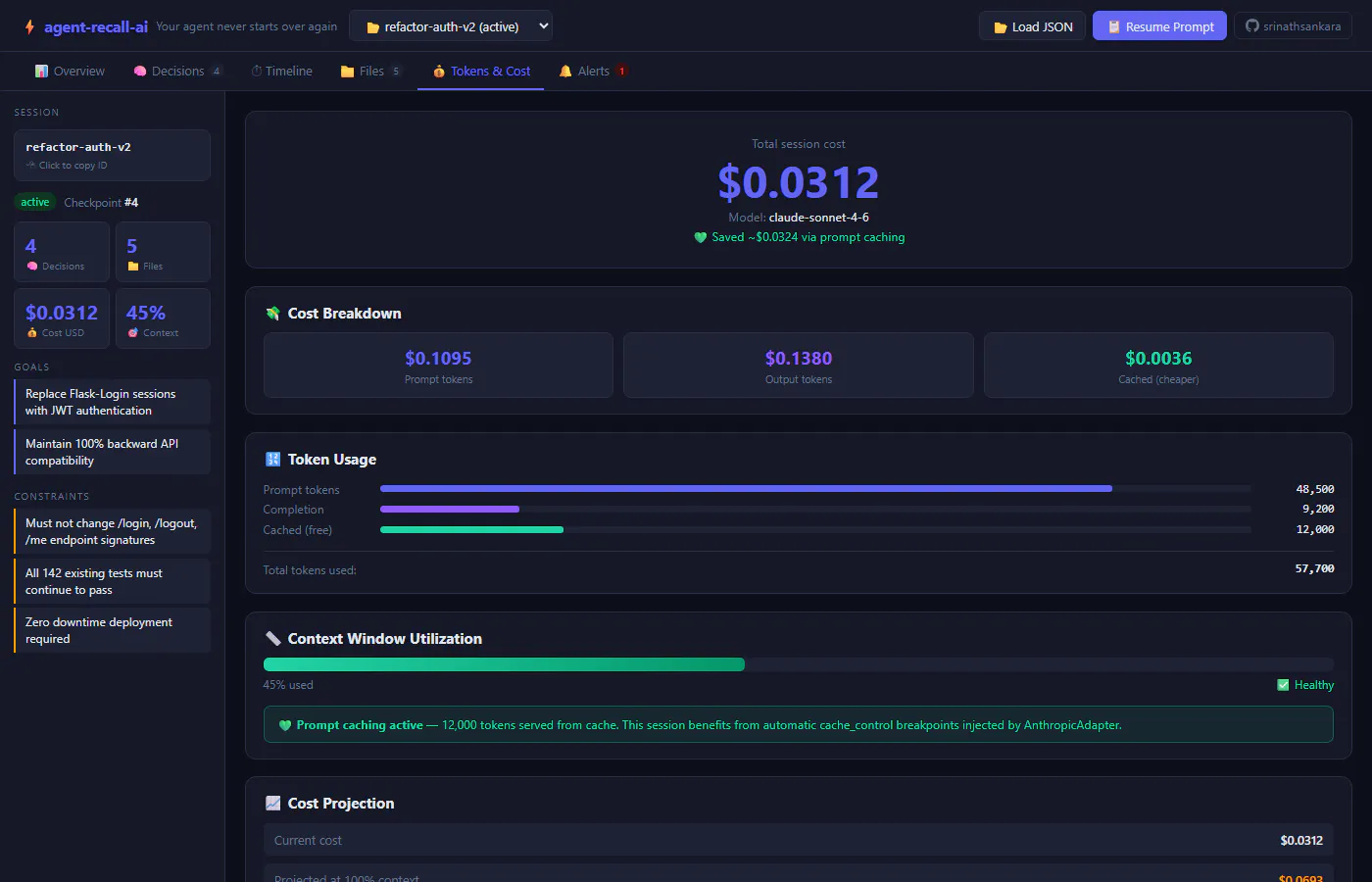Click the clipboard icon on Resume Prompt
1372x882 pixels.
[1114, 27]
